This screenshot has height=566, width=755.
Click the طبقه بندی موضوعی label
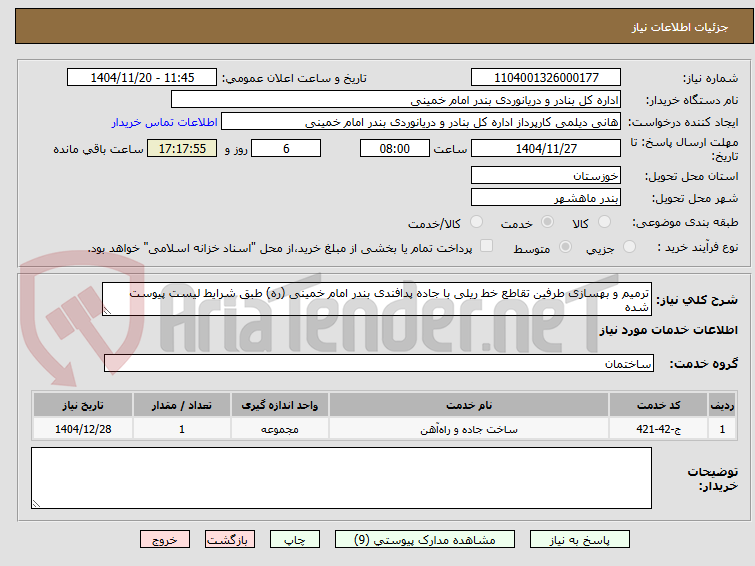(x=685, y=222)
